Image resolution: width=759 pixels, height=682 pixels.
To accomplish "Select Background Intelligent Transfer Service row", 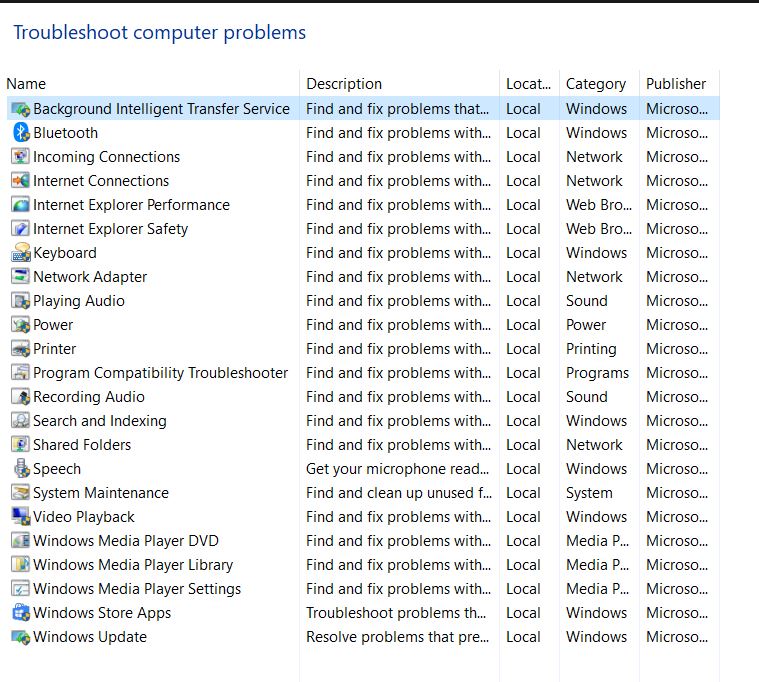I will pos(161,109).
